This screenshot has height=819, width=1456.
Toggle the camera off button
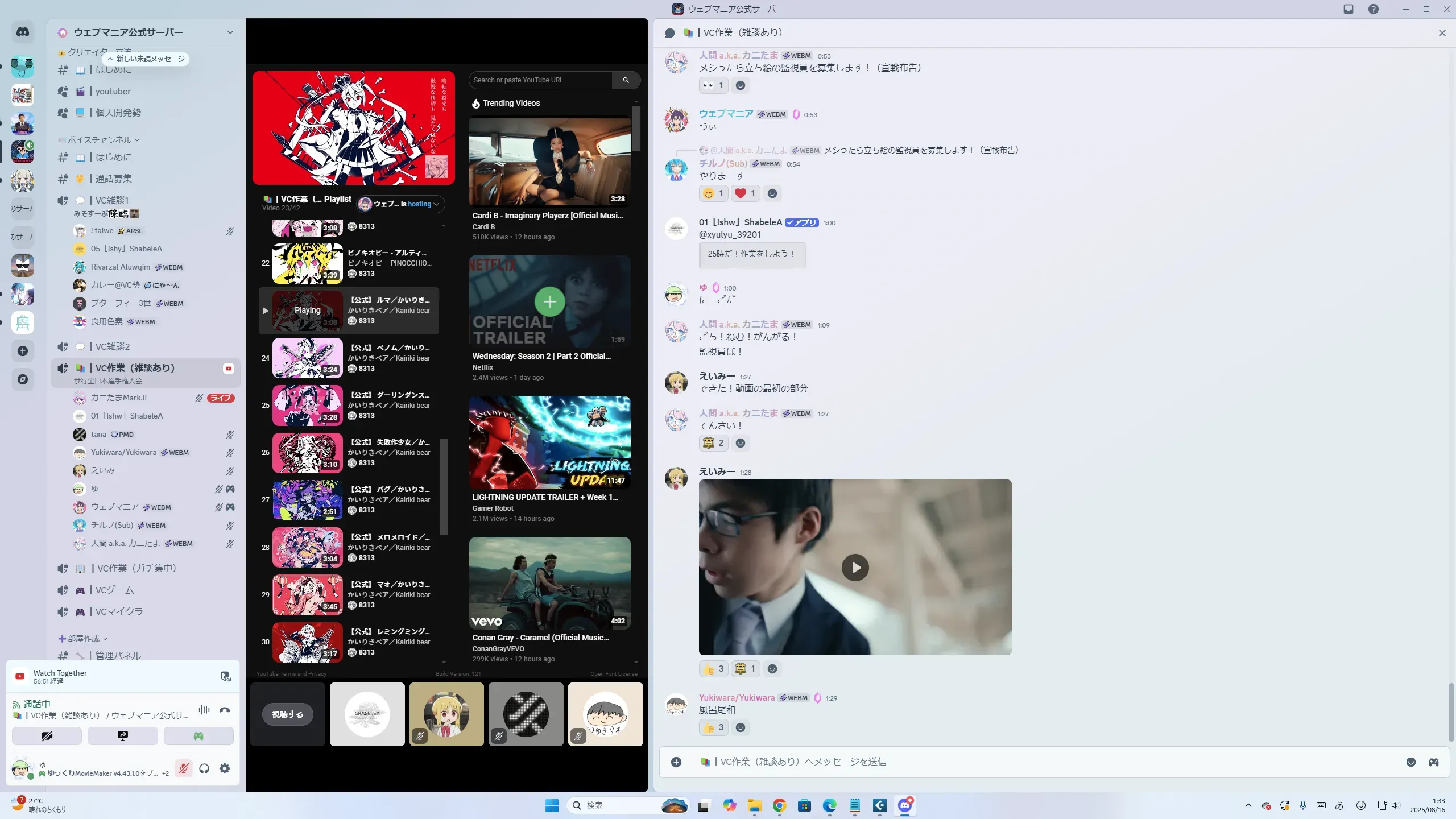[x=47, y=736]
